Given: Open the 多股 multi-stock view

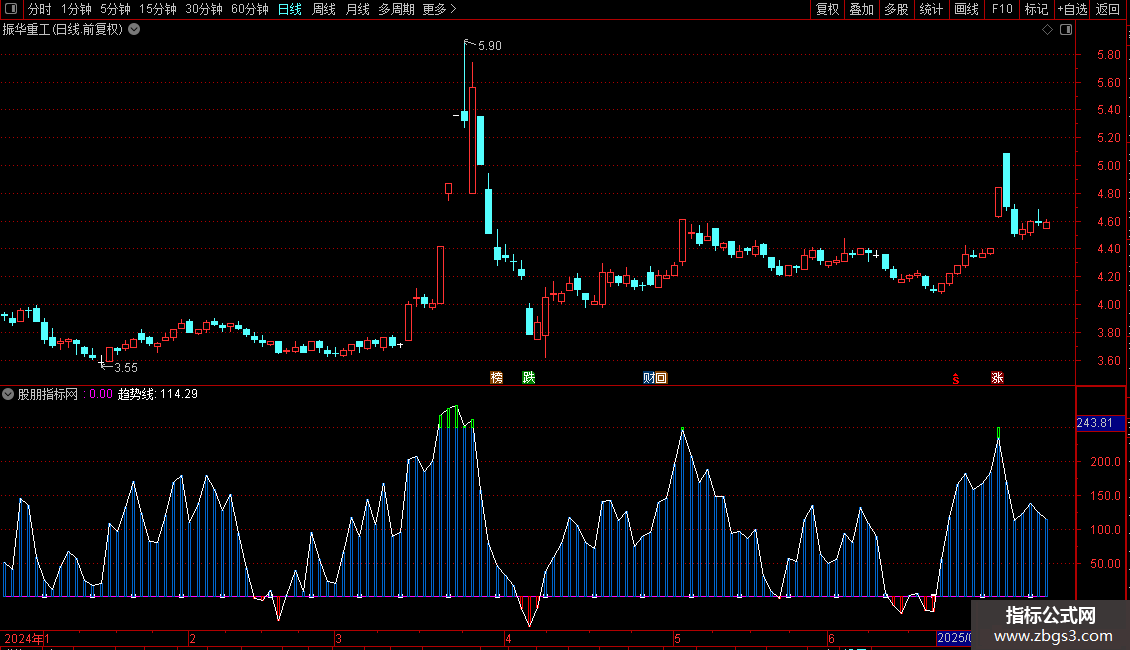Looking at the screenshot, I should (896, 9).
